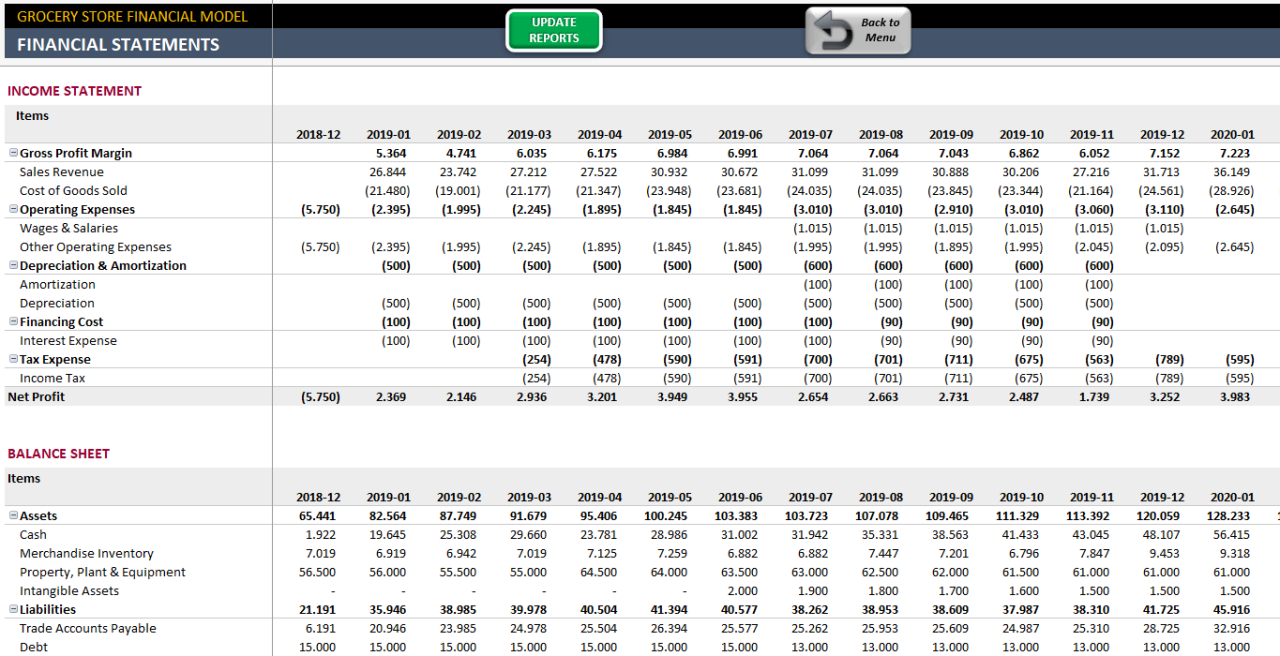The image size is (1280, 656).
Task: Click Merchandise Inventory value 9.453
Action: (1165, 553)
